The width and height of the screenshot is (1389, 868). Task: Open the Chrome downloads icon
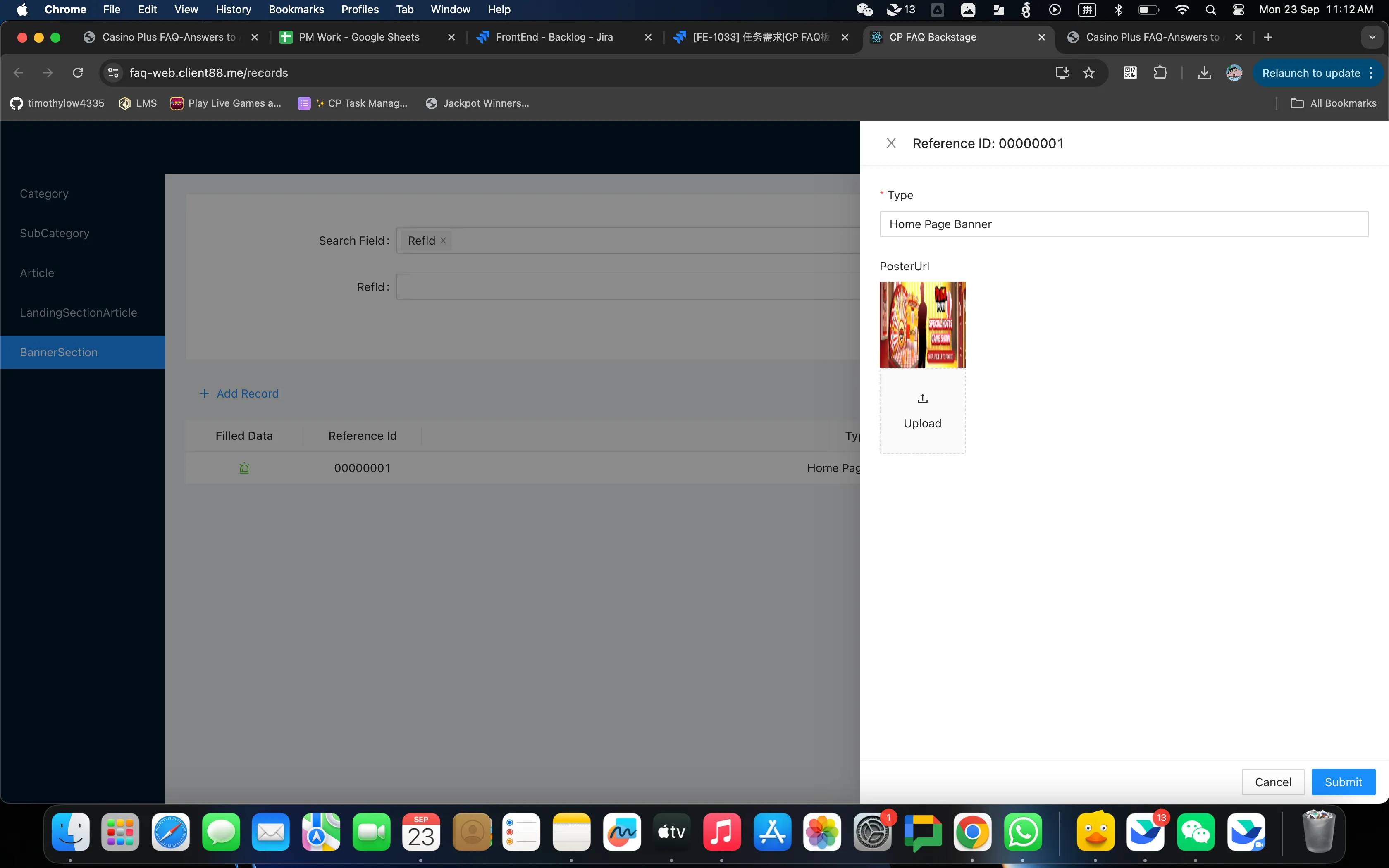pos(1204,73)
